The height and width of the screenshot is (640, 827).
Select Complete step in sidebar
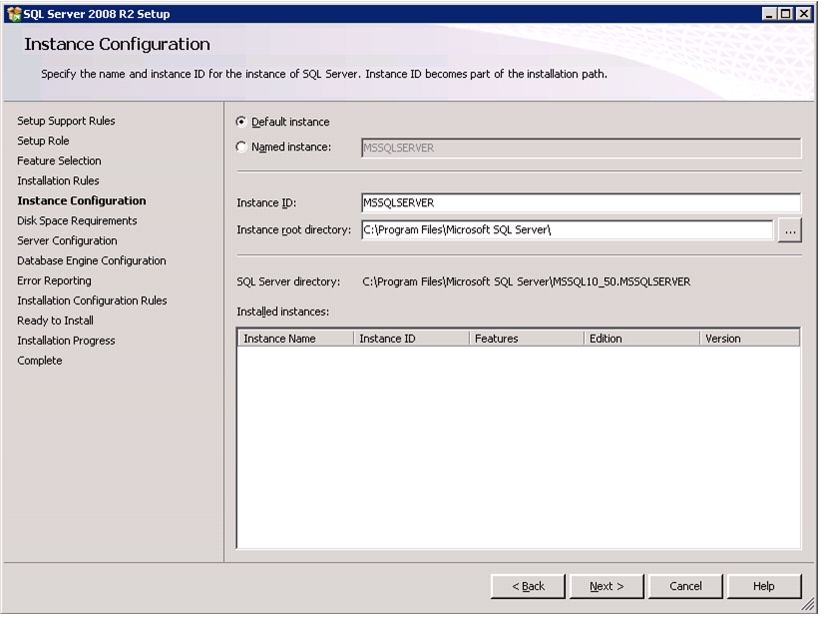(x=40, y=361)
